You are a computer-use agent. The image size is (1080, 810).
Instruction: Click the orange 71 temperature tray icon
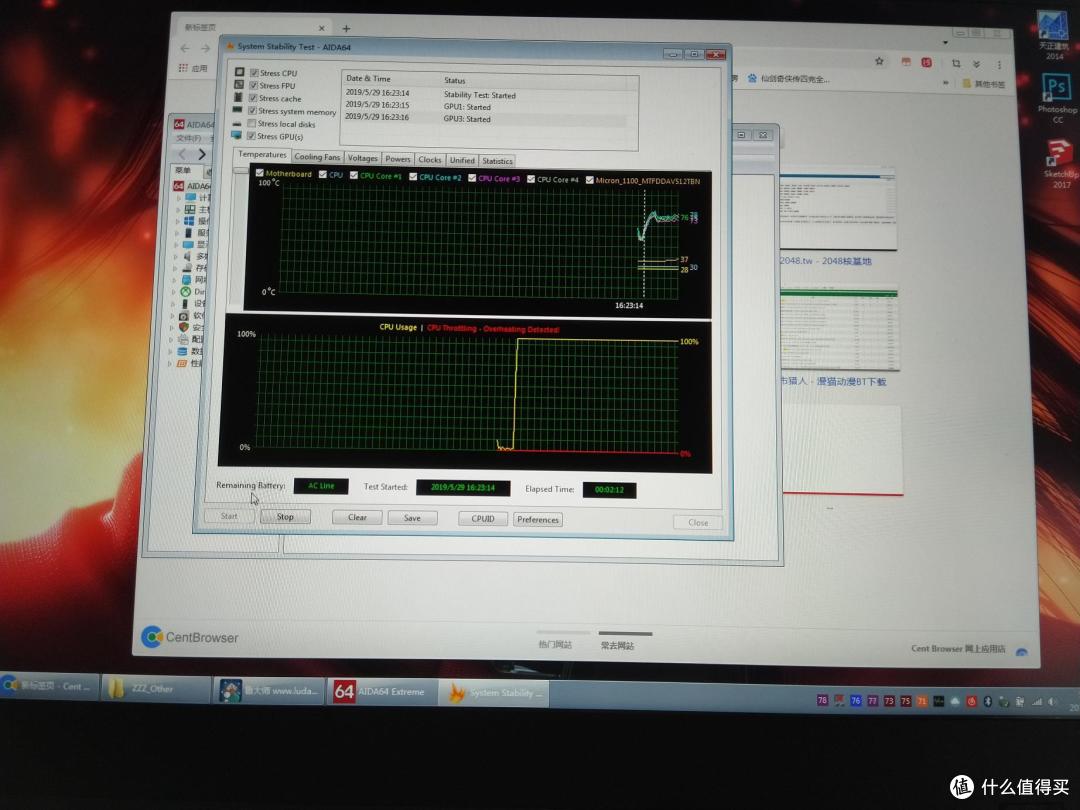[x=922, y=701]
